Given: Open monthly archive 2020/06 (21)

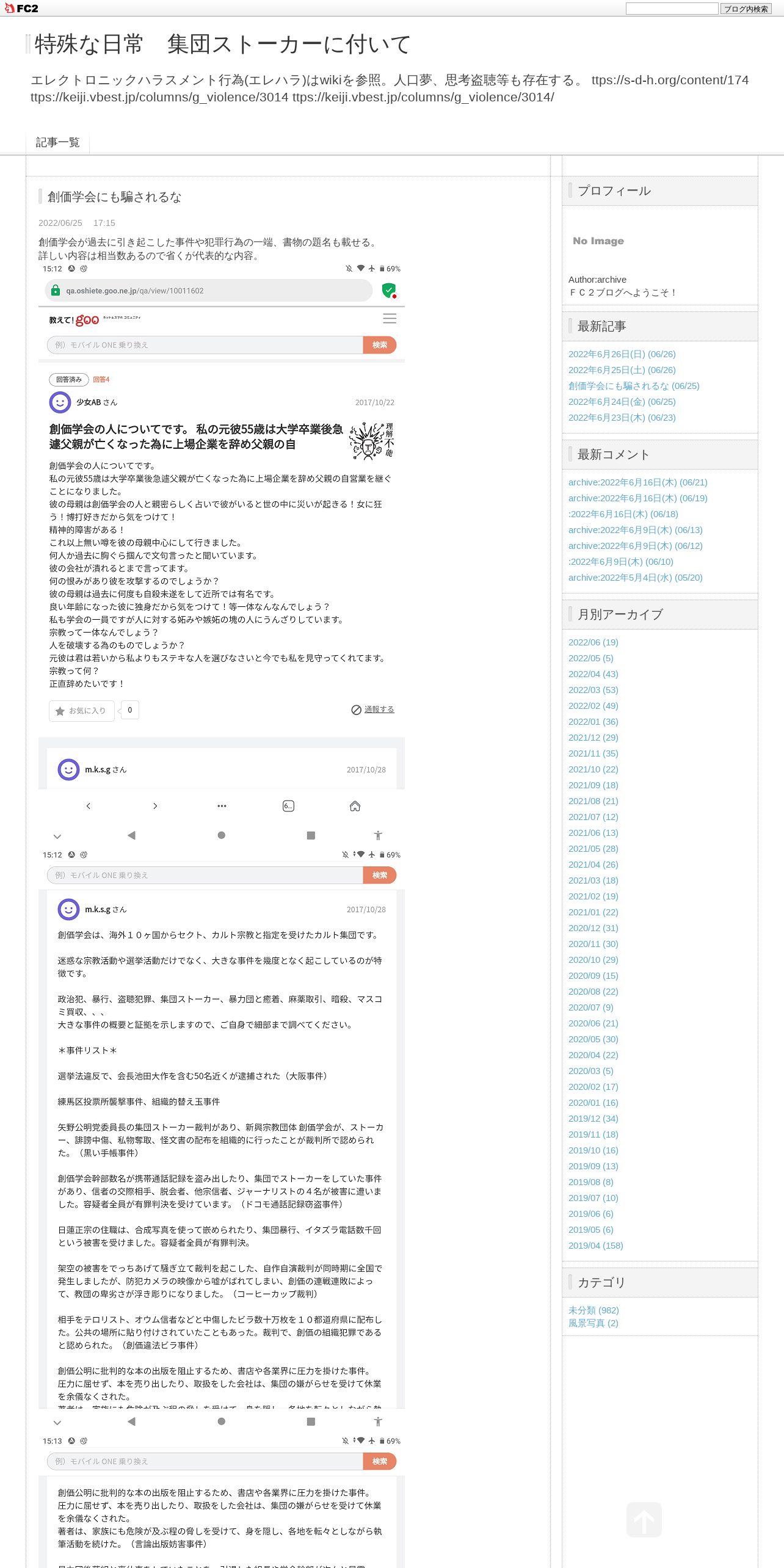Looking at the screenshot, I should pyautogui.click(x=593, y=1023).
